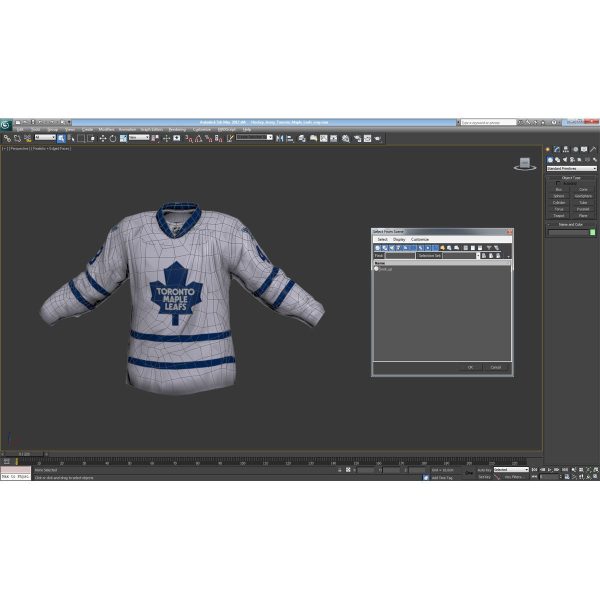Toggle Display Shapes filter in dialog
600x600 pixels.
(385, 248)
